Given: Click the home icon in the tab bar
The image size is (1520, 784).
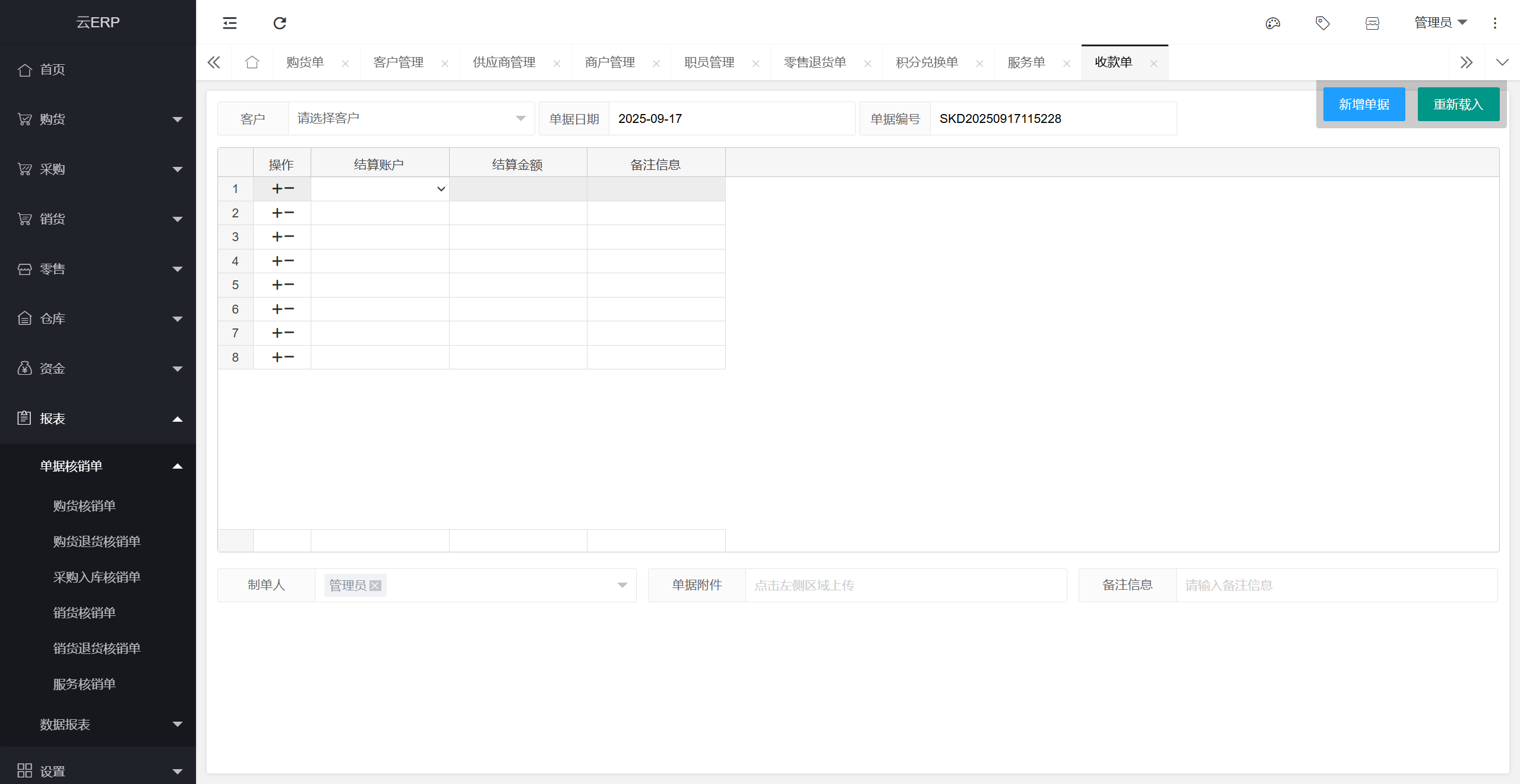Looking at the screenshot, I should point(252,62).
